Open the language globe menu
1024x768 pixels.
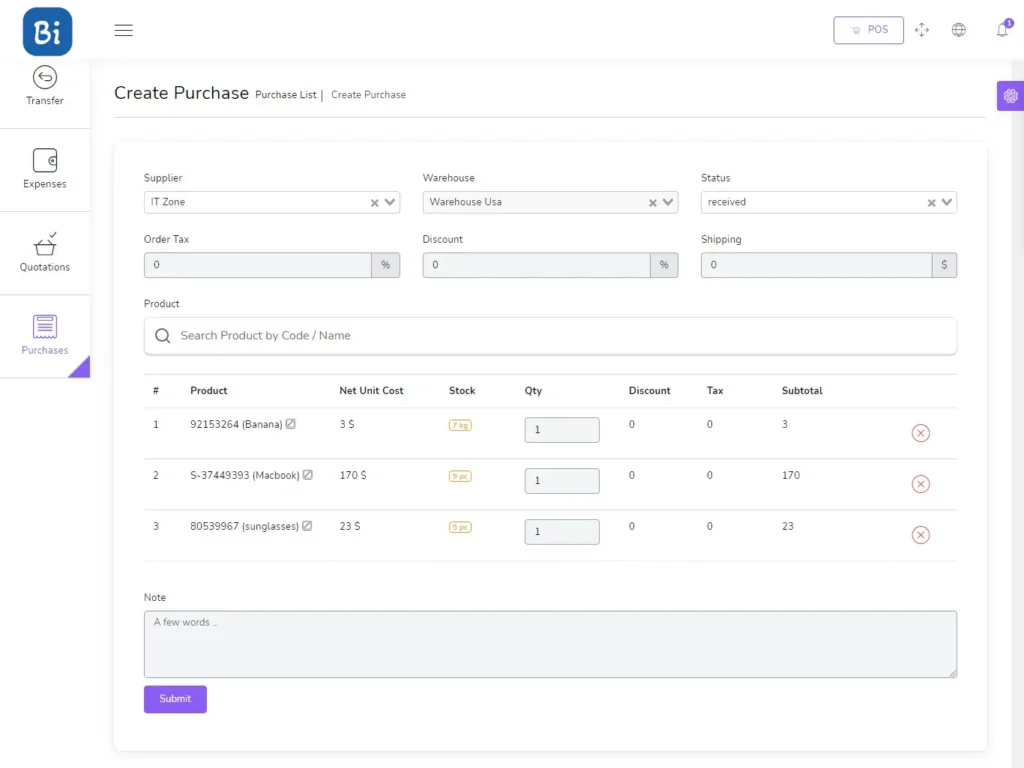958,30
